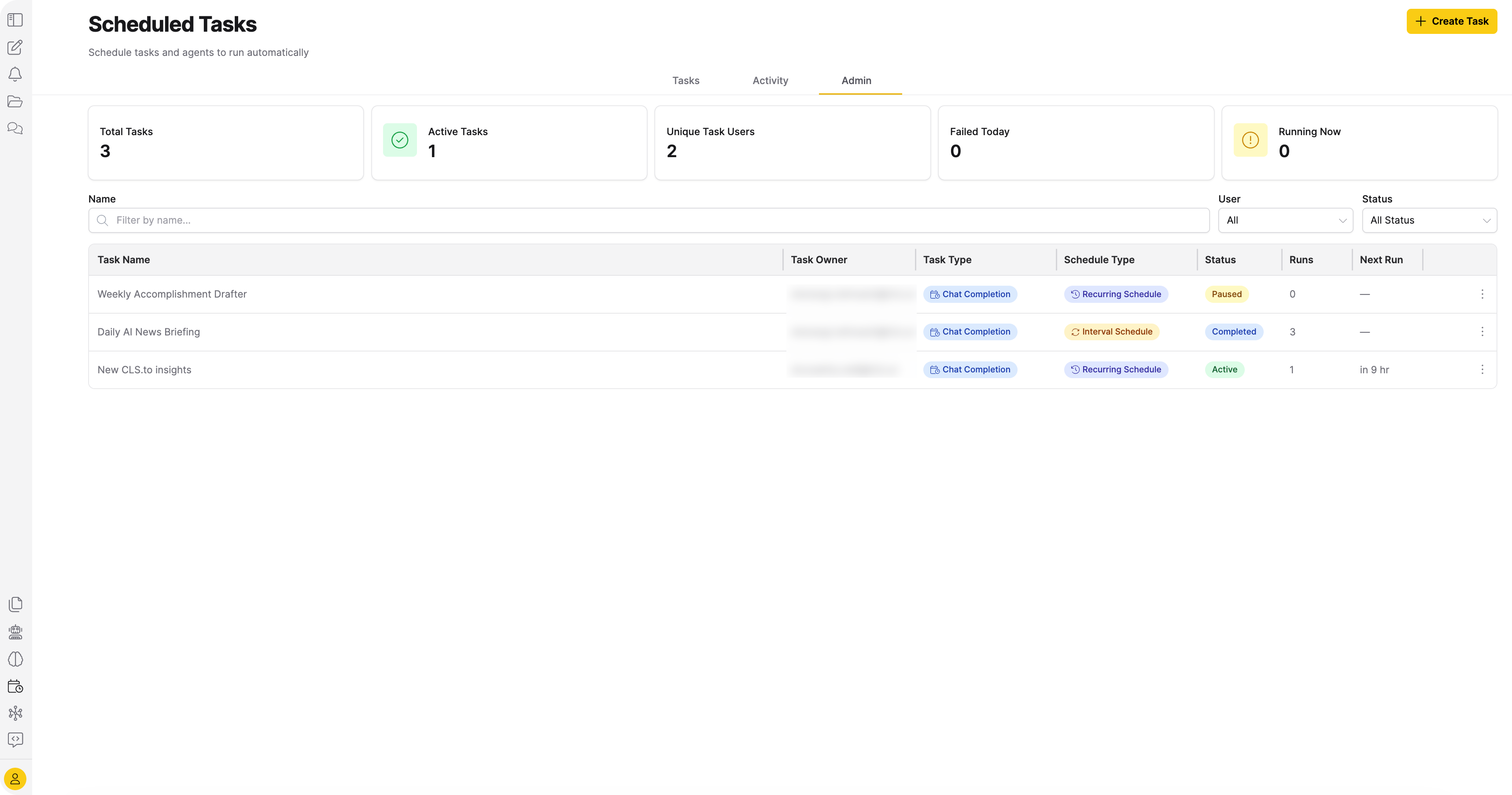The image size is (1512, 795).
Task: Open the documents copy icon in sidebar
Action: pos(16,604)
